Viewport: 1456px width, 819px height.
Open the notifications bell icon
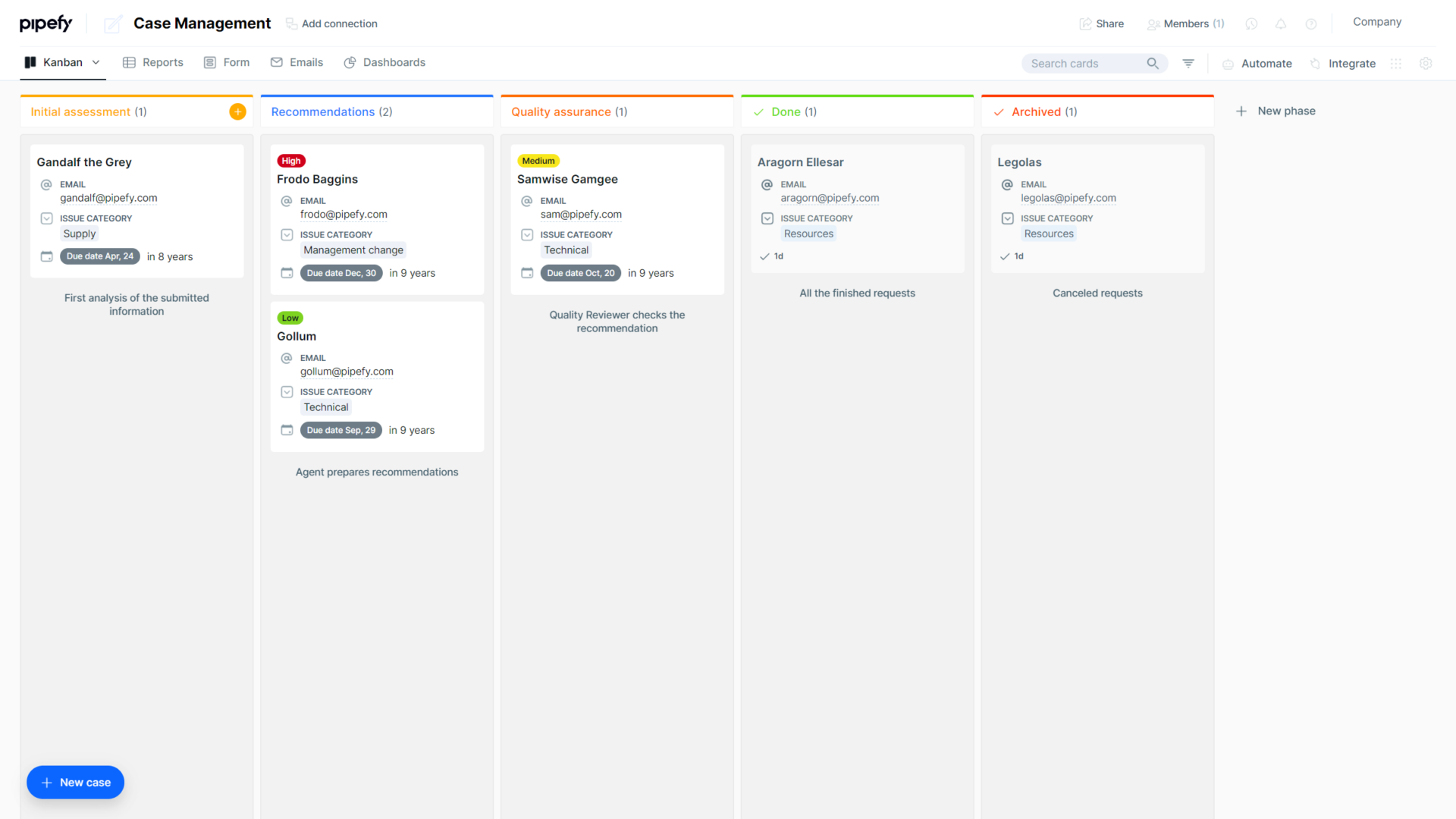[x=1281, y=24]
